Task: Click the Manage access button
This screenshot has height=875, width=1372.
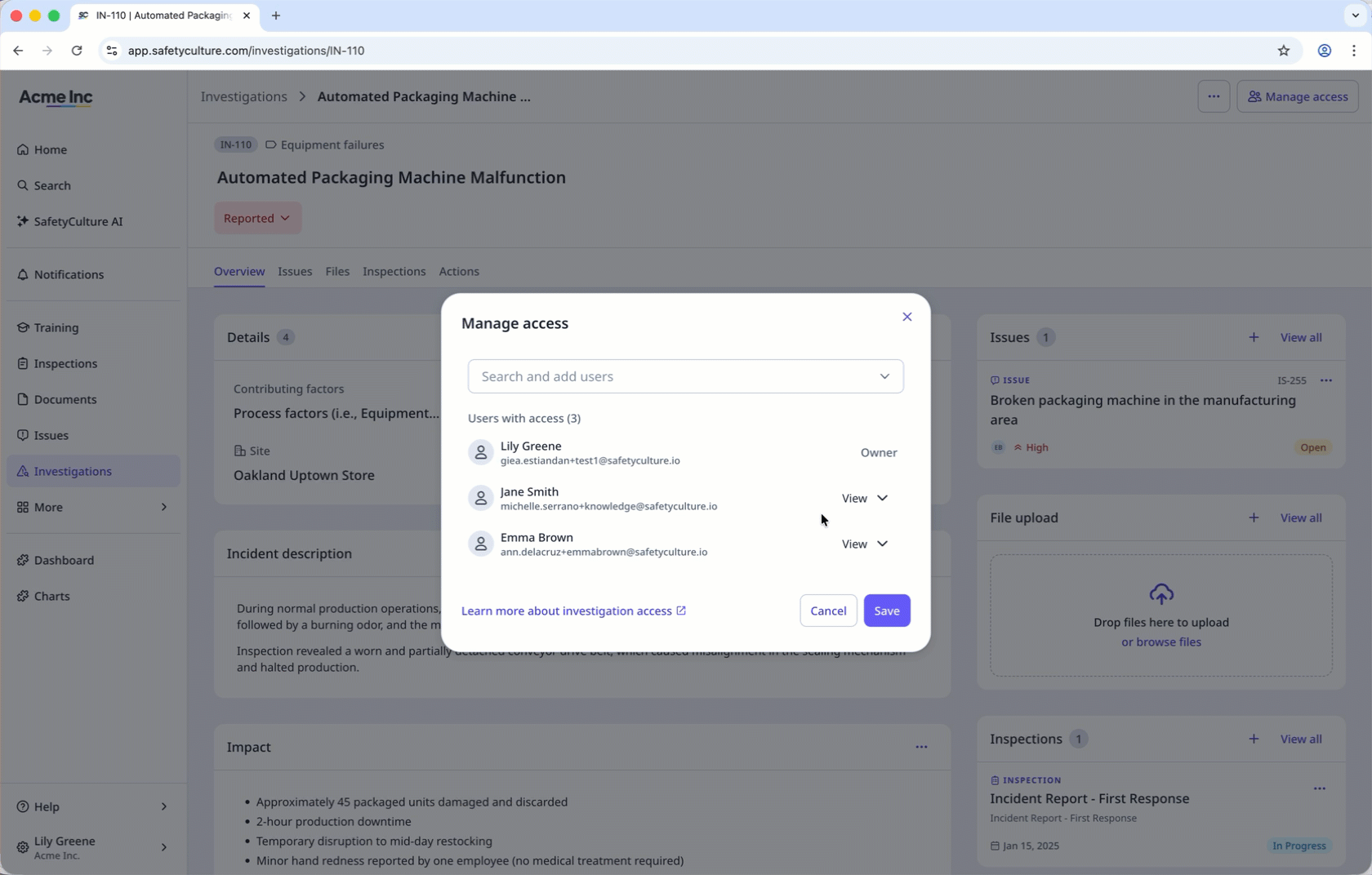Action: [x=1298, y=96]
